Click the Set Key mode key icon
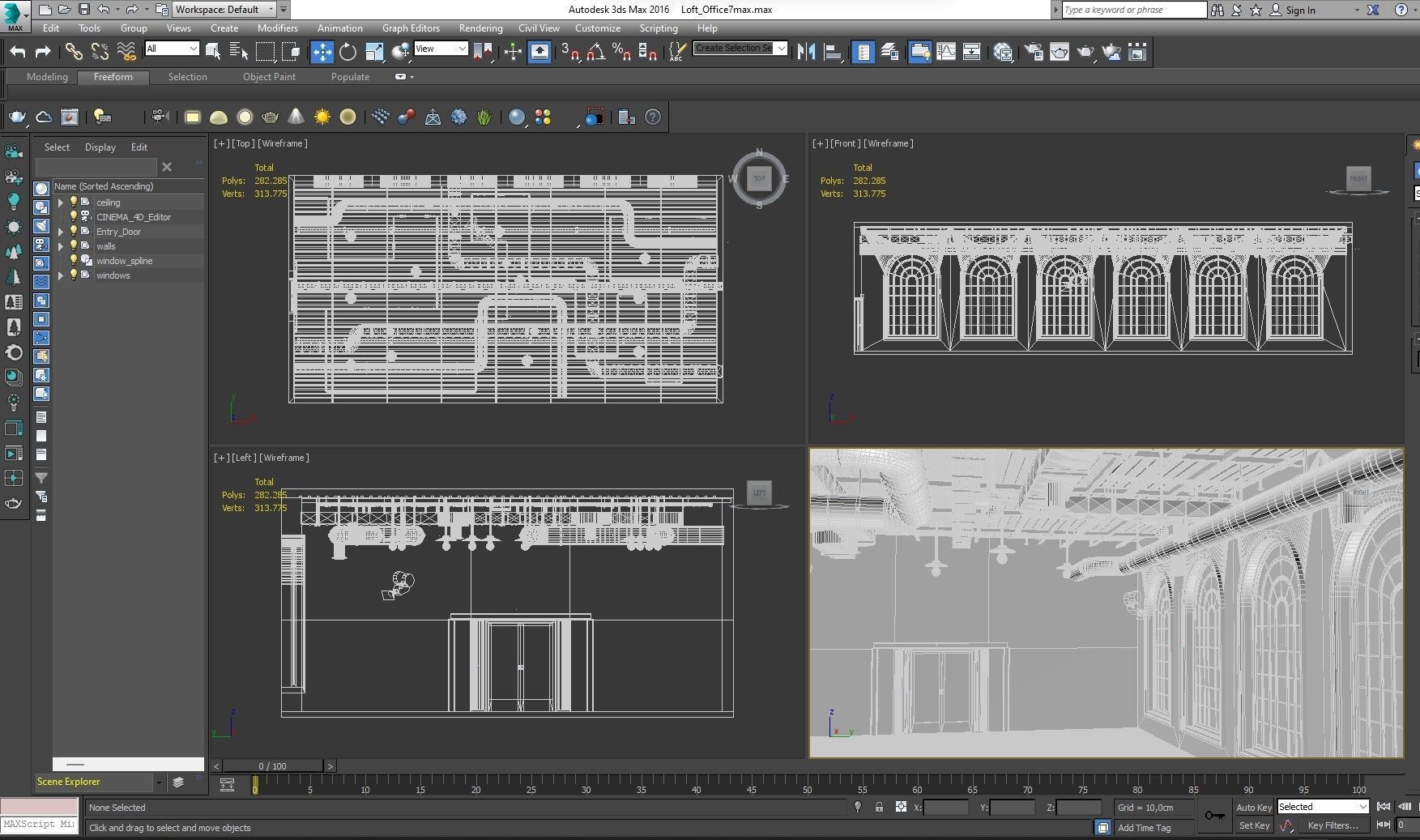 pyautogui.click(x=1214, y=815)
